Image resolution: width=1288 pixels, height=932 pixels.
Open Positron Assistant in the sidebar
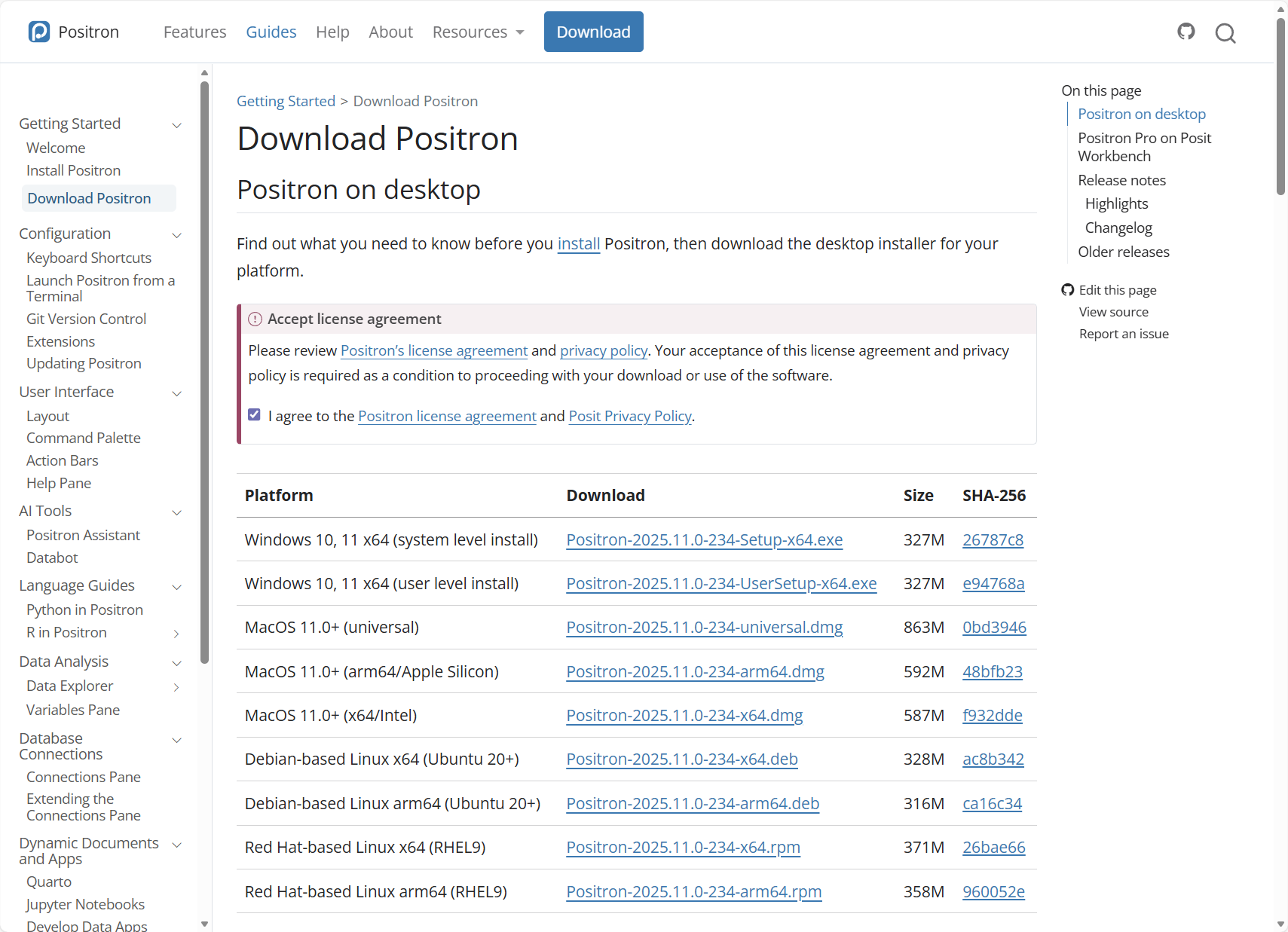(83, 535)
